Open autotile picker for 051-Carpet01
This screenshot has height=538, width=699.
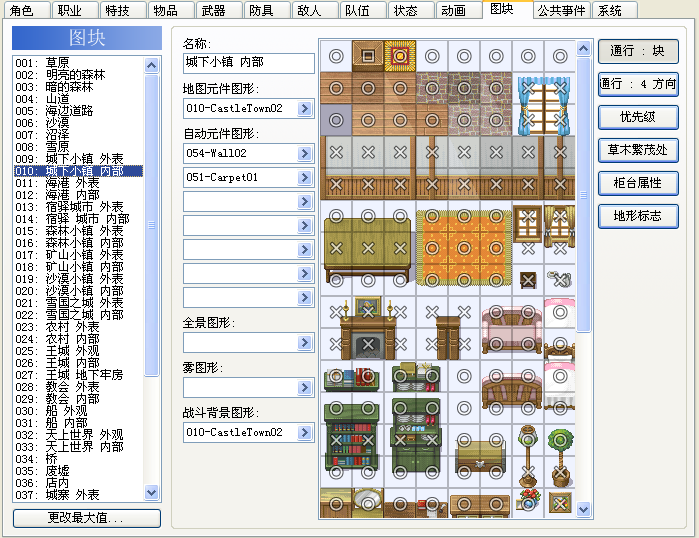[x=304, y=177]
